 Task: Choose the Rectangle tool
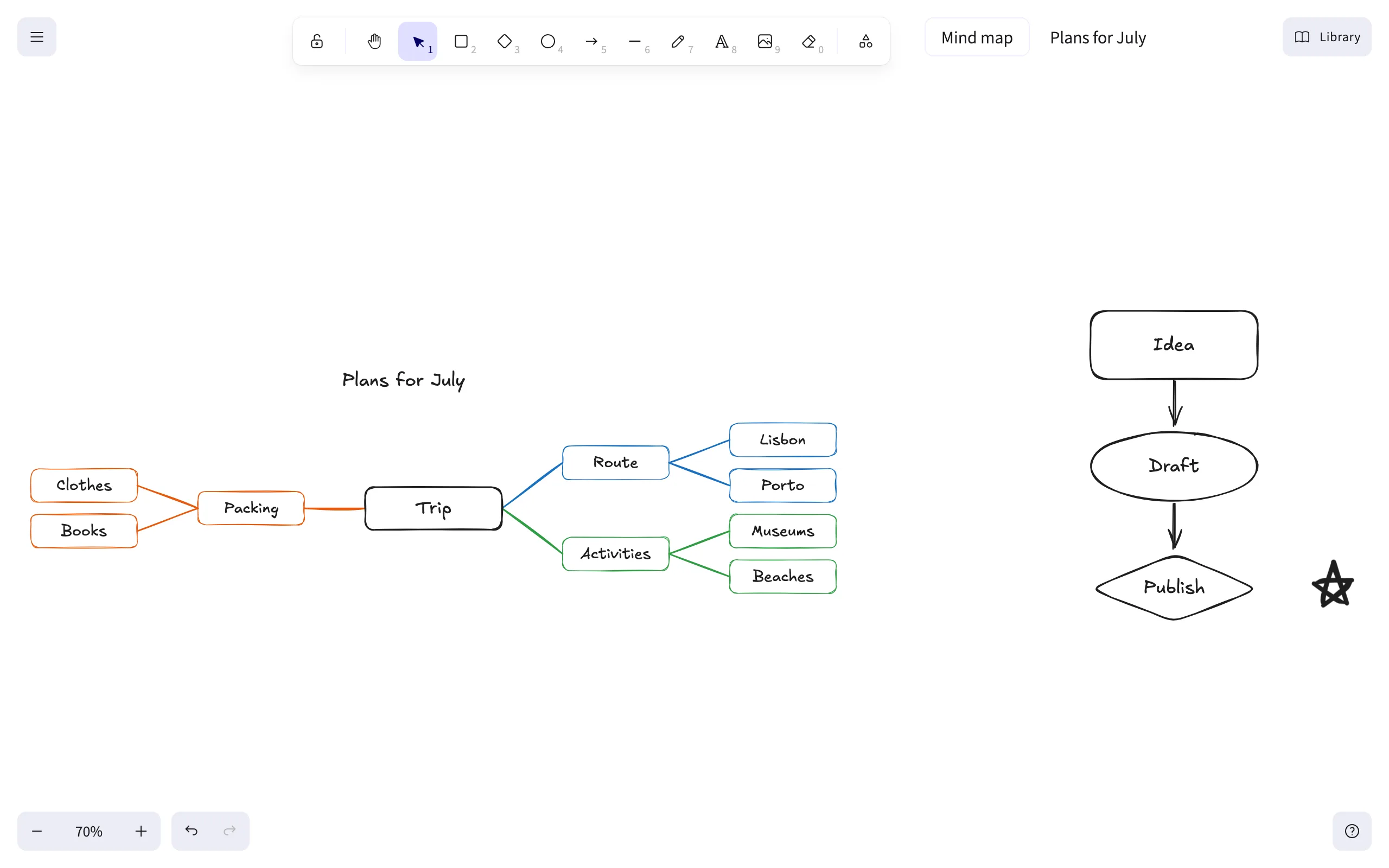point(462,41)
